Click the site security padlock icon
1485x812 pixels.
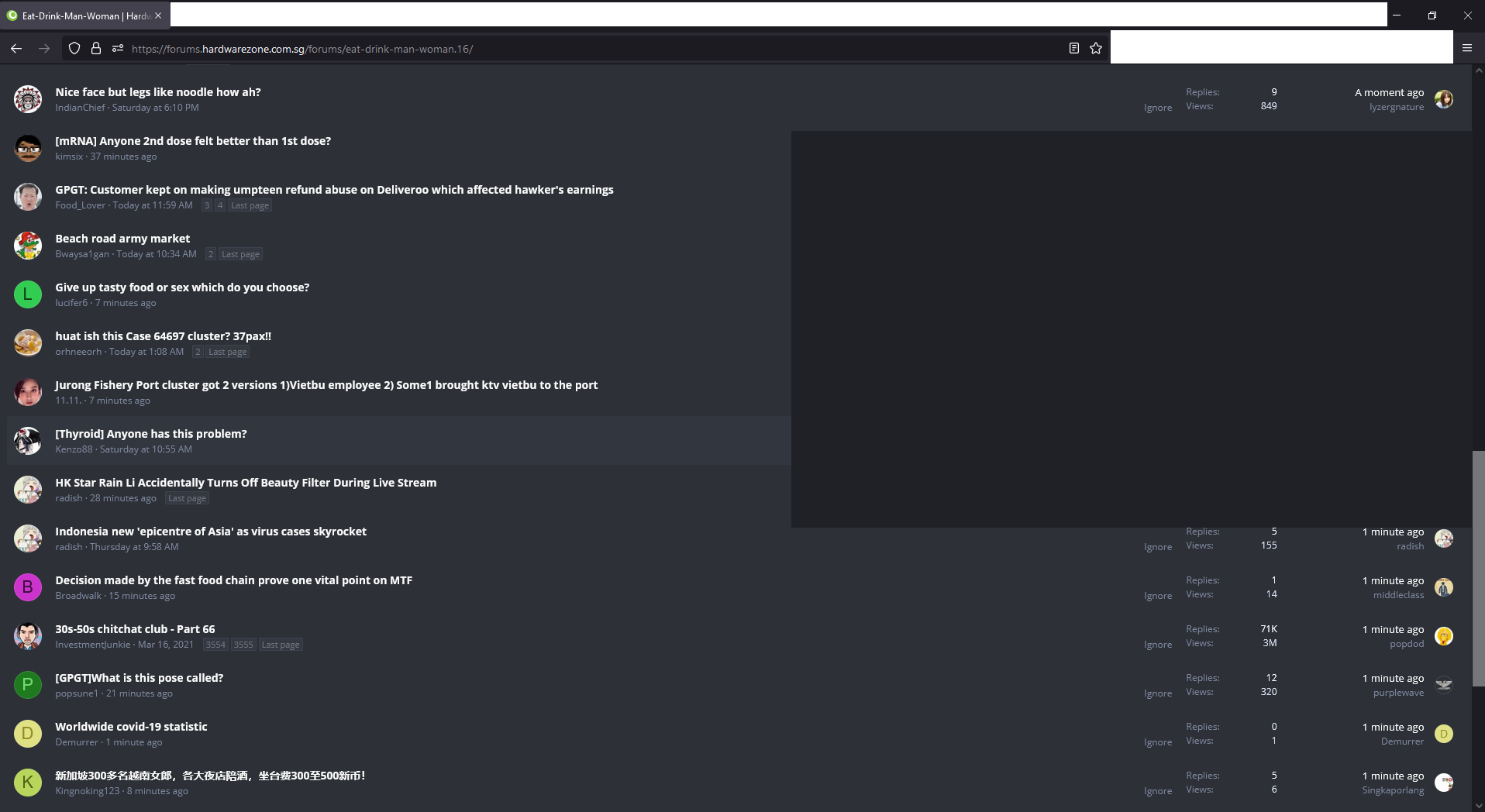[96, 48]
